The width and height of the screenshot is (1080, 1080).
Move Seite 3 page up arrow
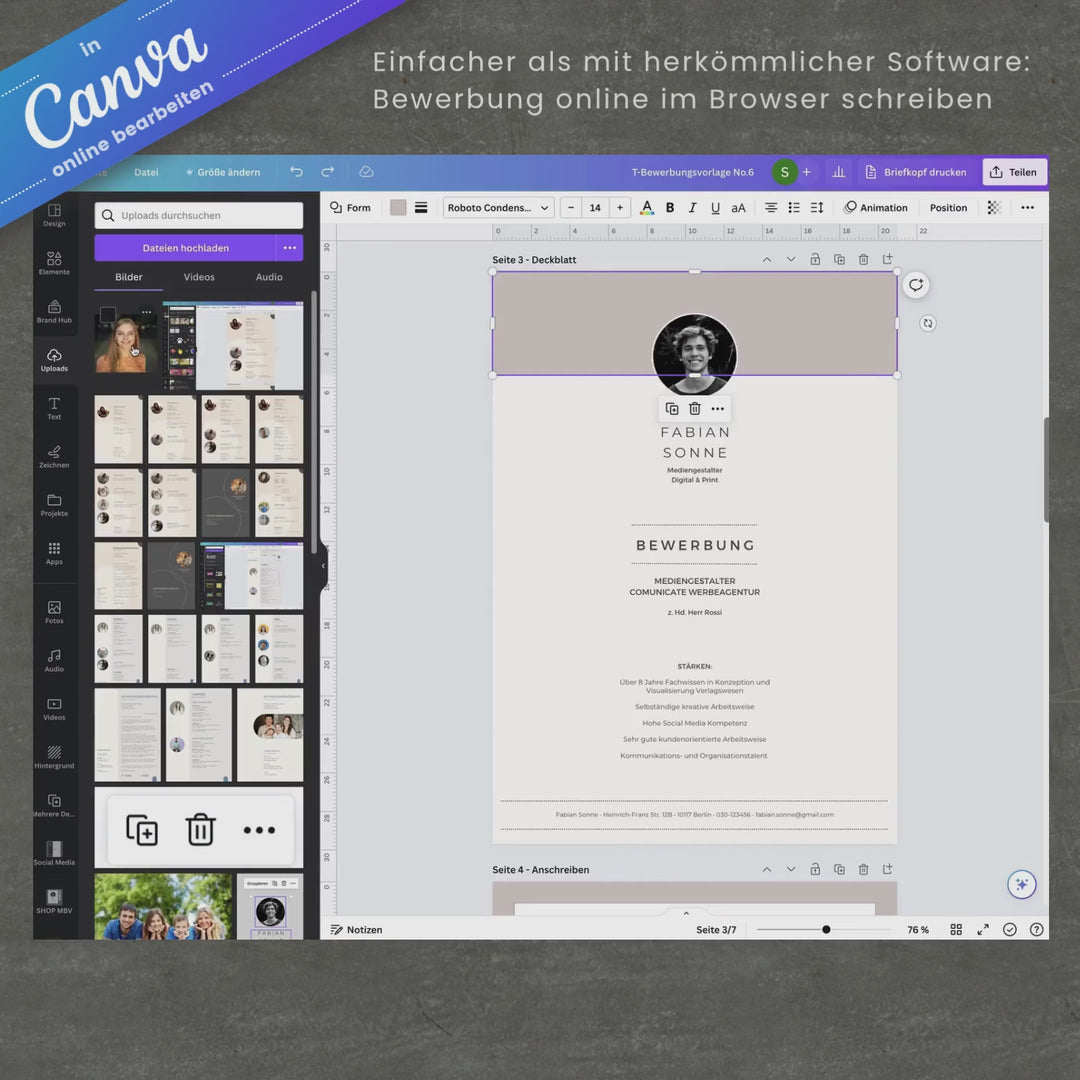pos(767,260)
